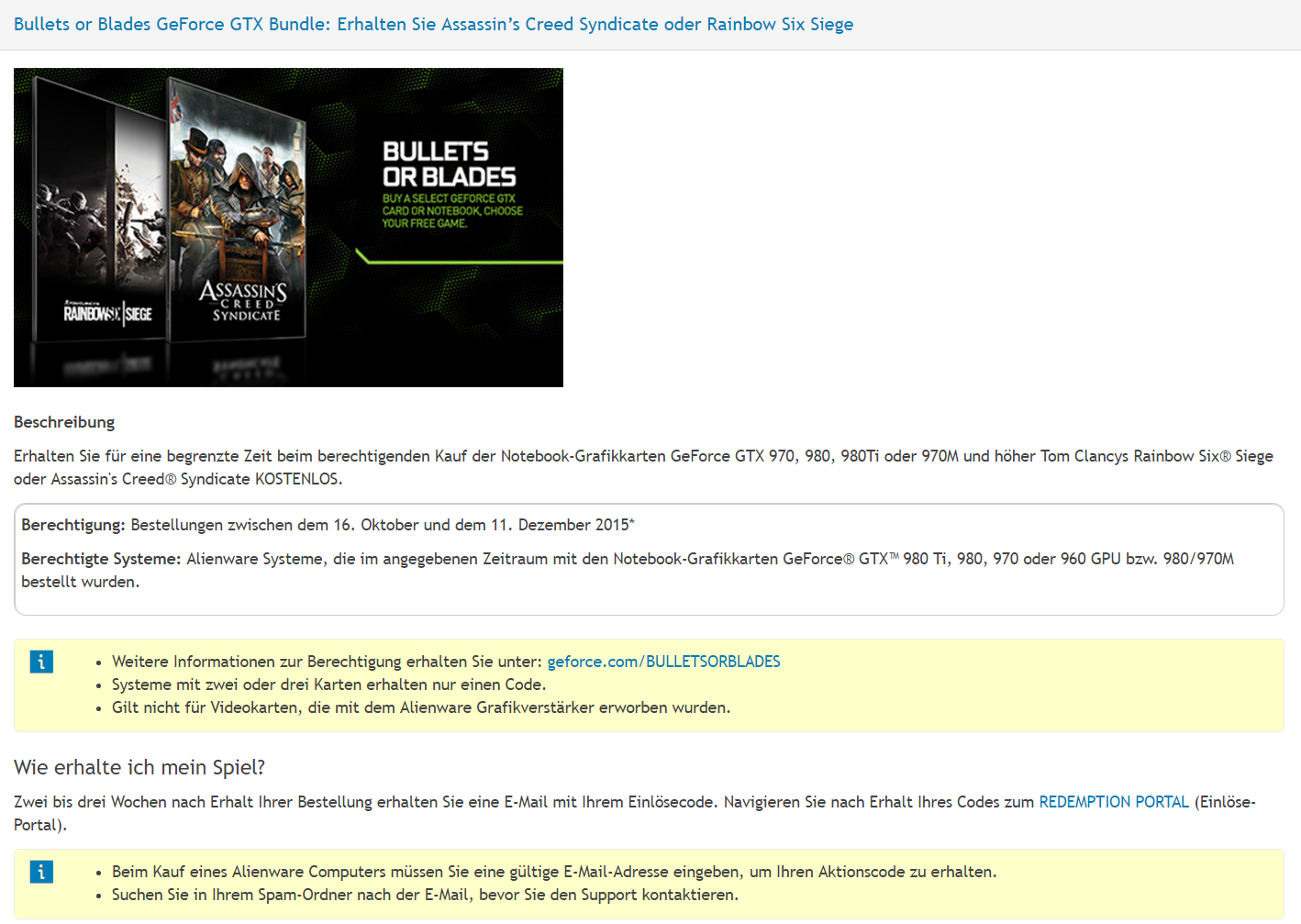1301x924 pixels.
Task: Click the 'Berechtigung:' order dates line
Action: (x=328, y=525)
